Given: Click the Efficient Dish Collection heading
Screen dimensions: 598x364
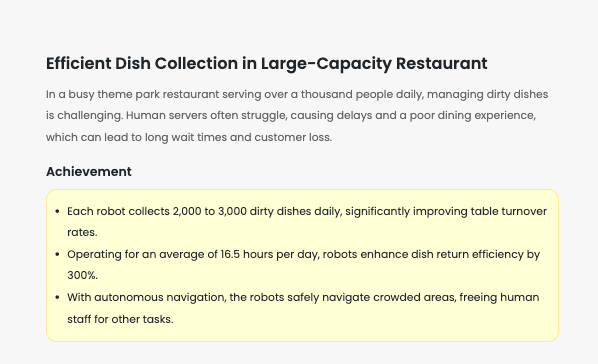Looking at the screenshot, I should 267,64.
